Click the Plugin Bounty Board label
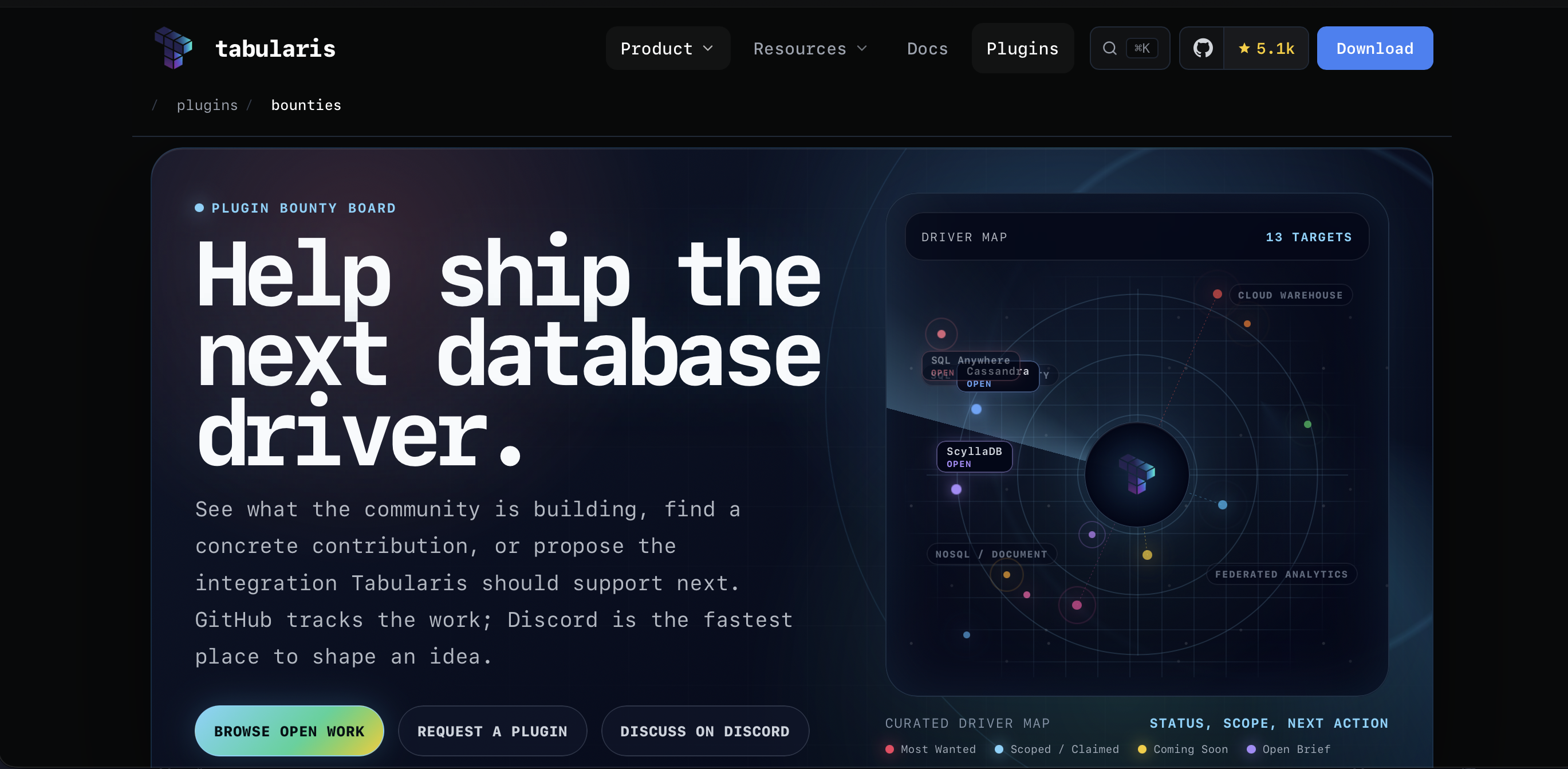This screenshot has width=1568, height=769. pyautogui.click(x=296, y=207)
